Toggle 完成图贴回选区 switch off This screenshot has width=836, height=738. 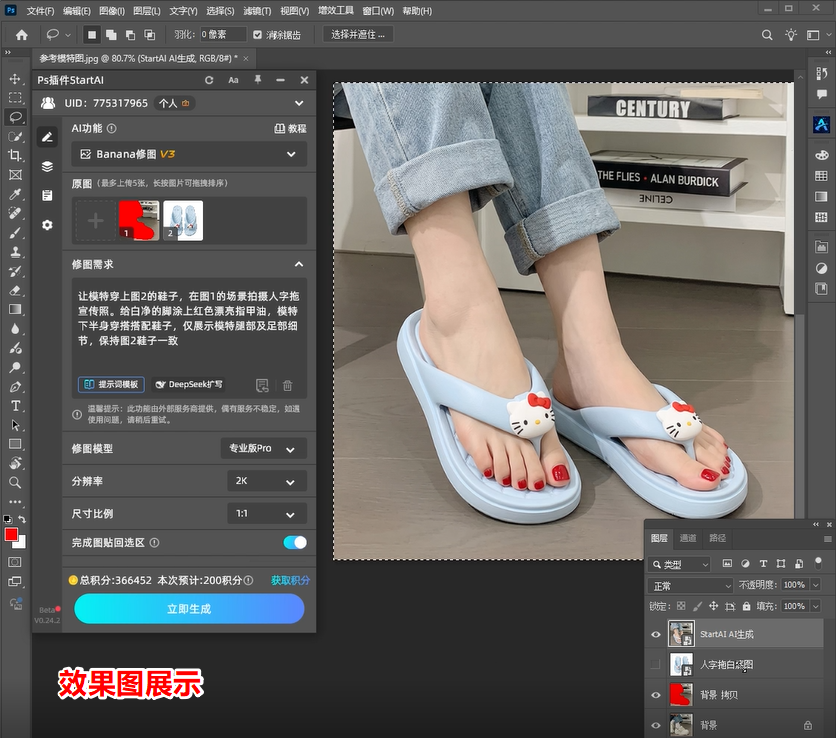(x=295, y=542)
